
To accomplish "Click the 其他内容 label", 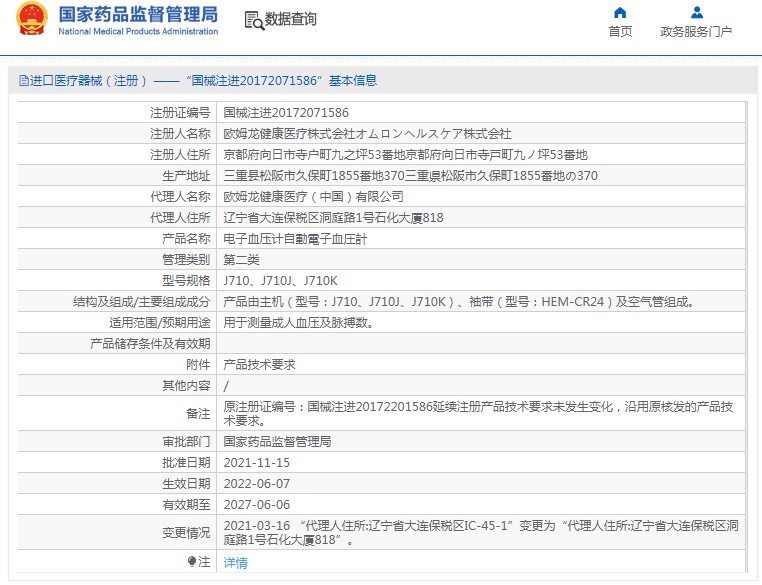I will 186,385.
